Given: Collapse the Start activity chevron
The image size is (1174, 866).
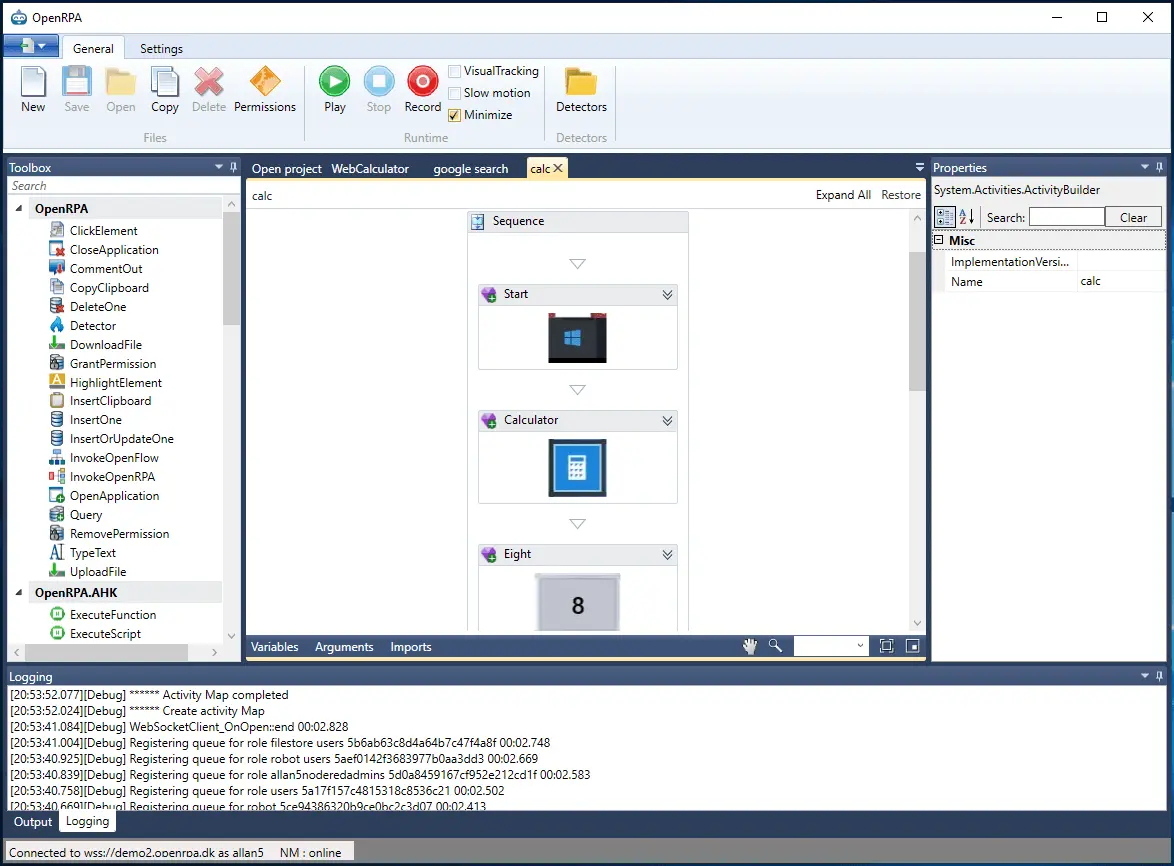Looking at the screenshot, I should [x=667, y=295].
